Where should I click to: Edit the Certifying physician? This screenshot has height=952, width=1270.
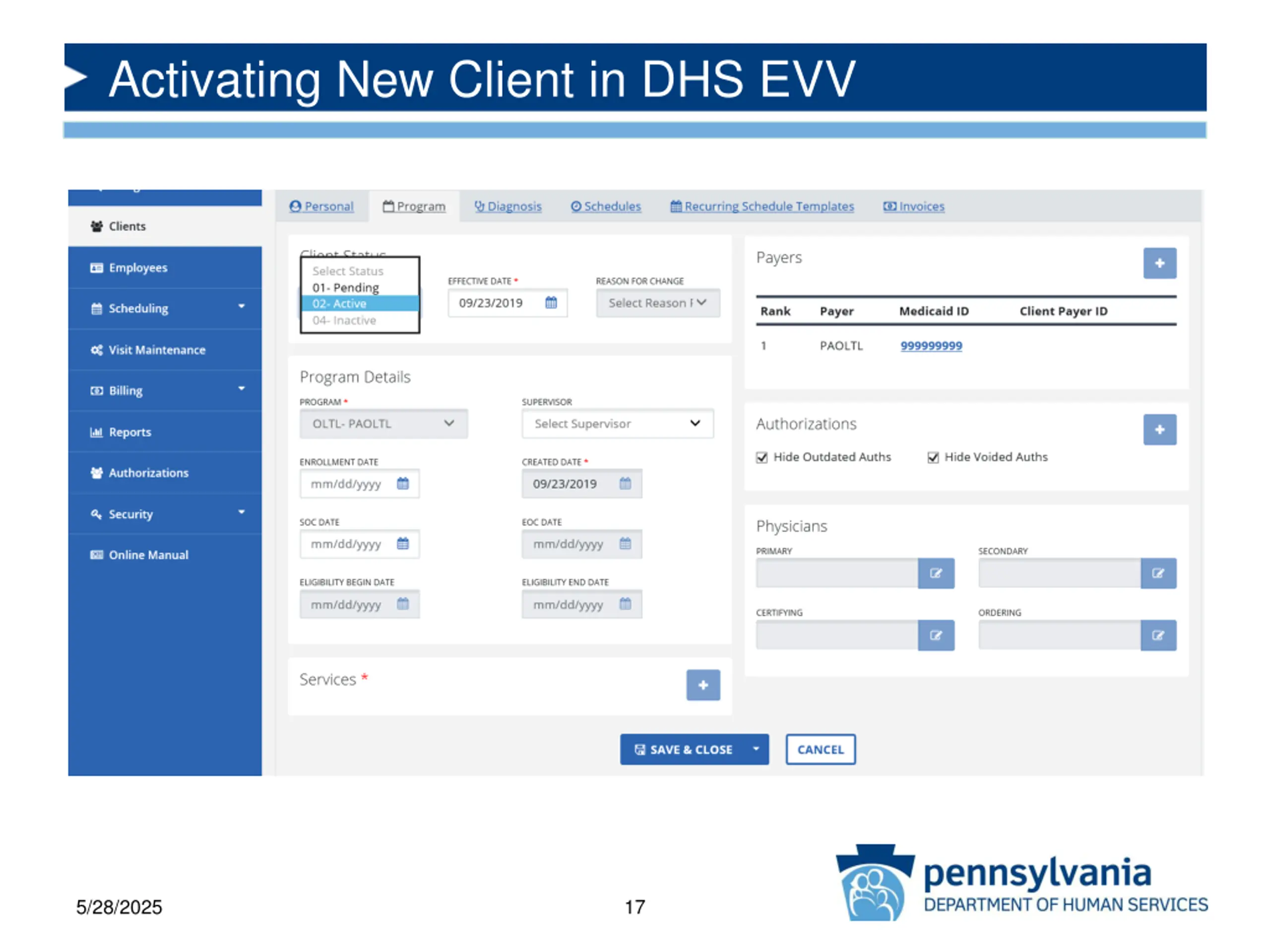coord(936,635)
